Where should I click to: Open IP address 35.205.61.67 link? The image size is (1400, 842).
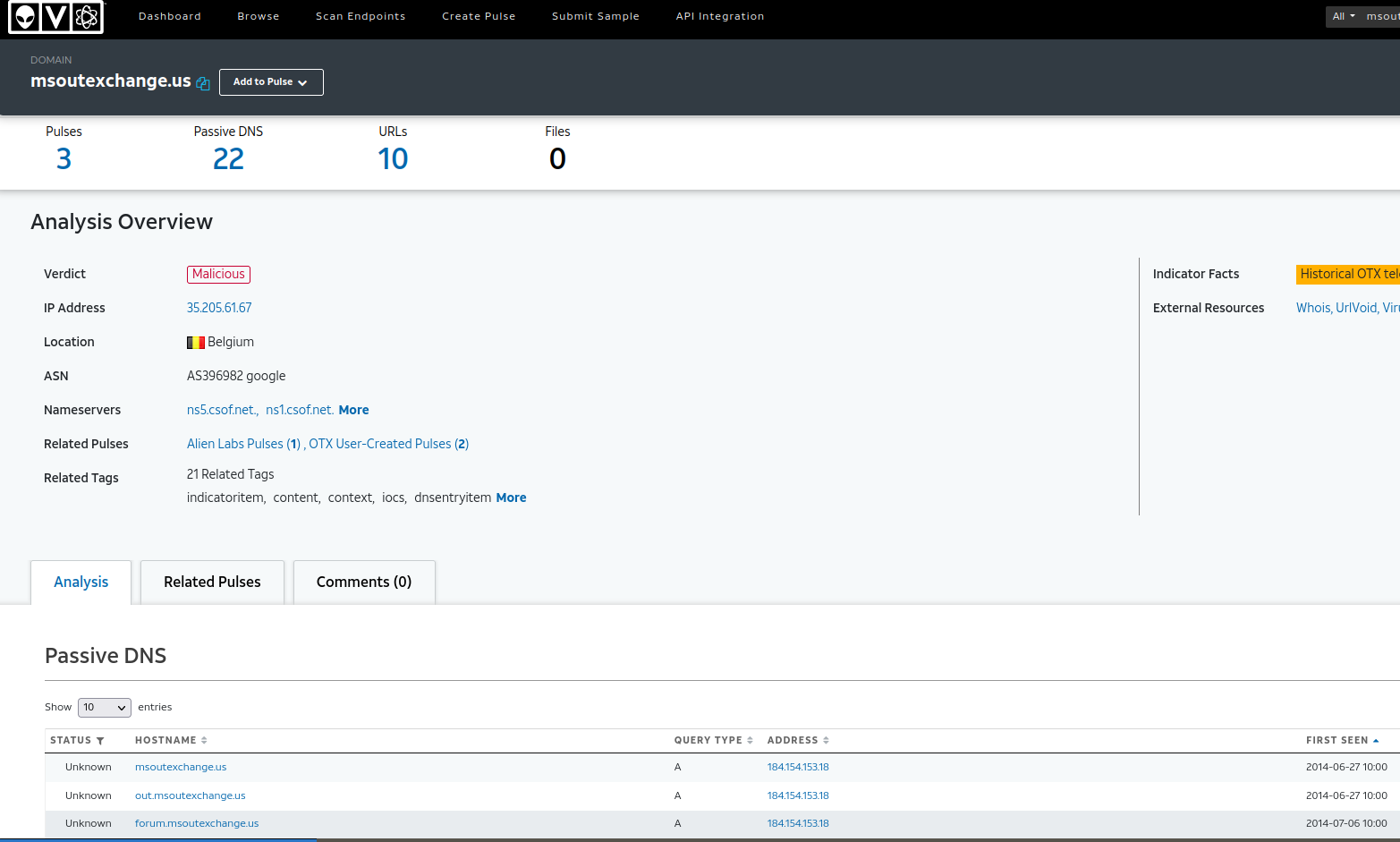tap(219, 308)
